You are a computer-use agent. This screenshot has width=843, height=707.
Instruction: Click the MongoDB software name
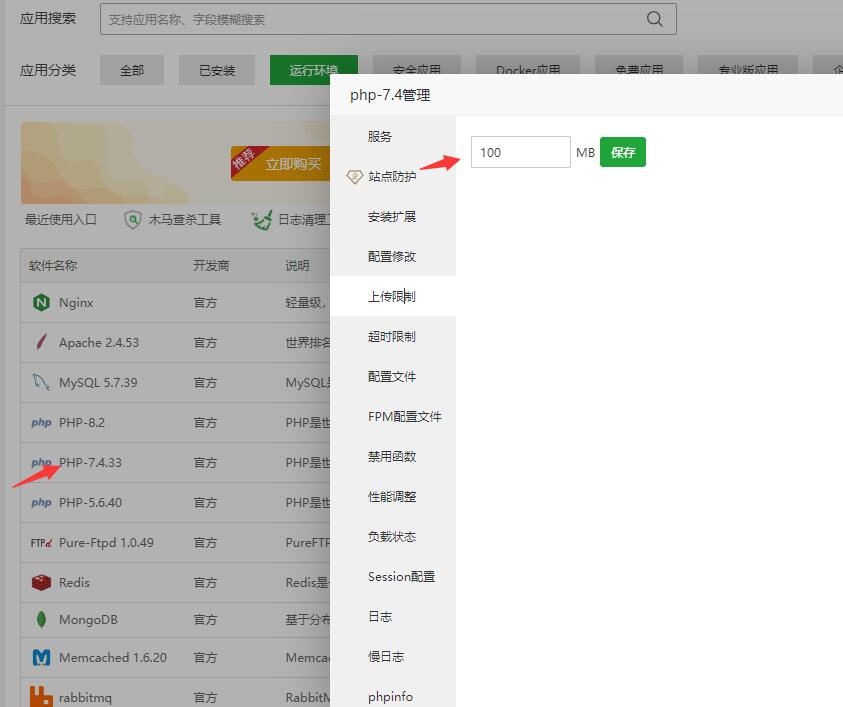(x=88, y=619)
